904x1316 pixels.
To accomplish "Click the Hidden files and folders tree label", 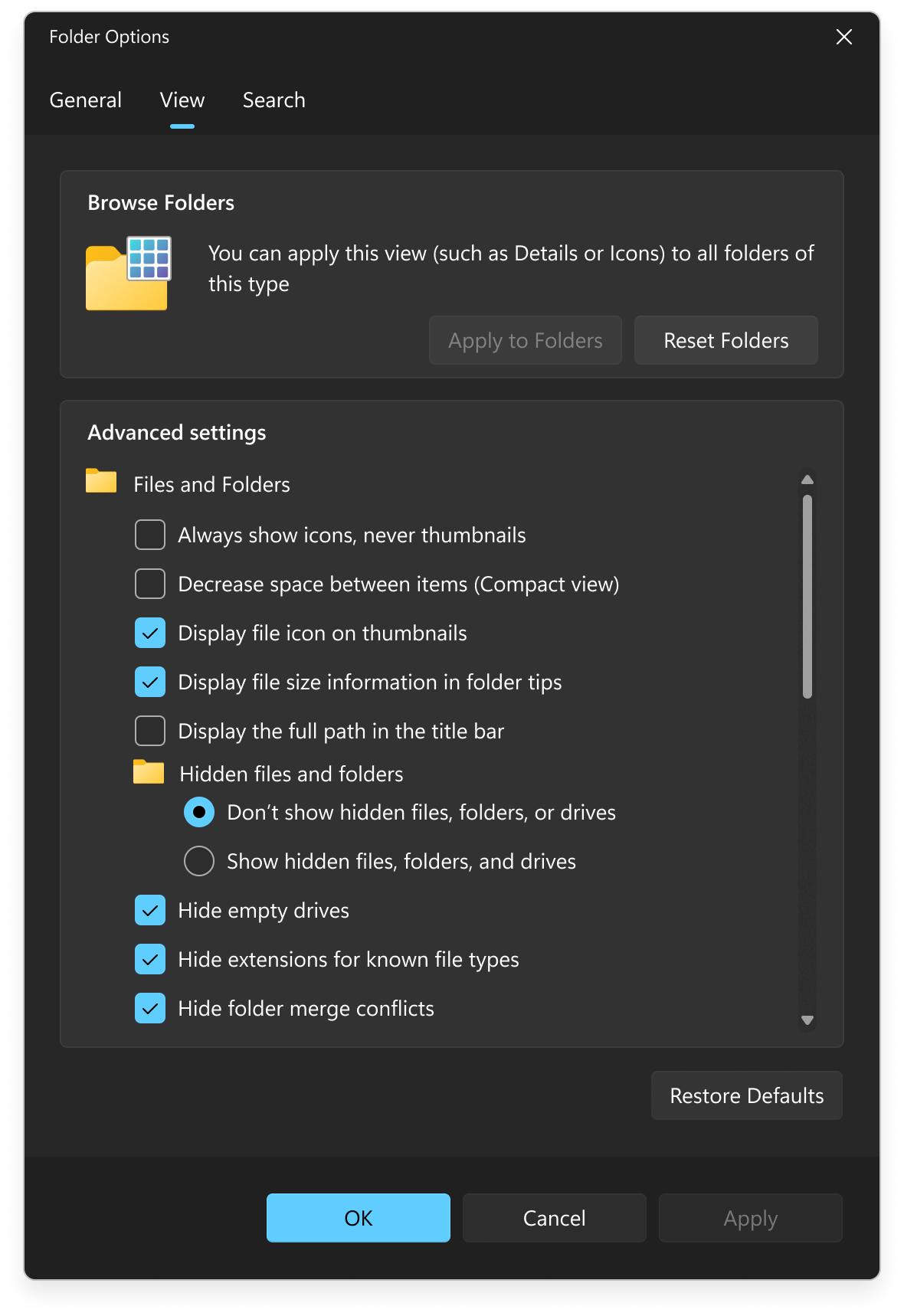I will click(291, 774).
